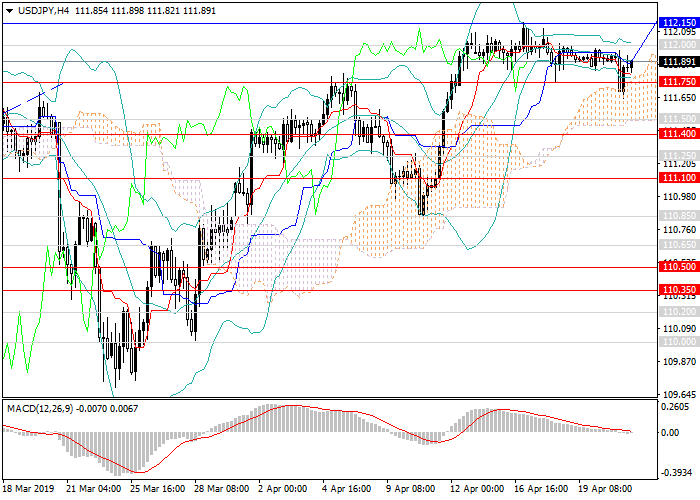Viewport: 700px width, 500px height.
Task: Open the chart menu triangle beside USDJPY
Action: coord(9,11)
